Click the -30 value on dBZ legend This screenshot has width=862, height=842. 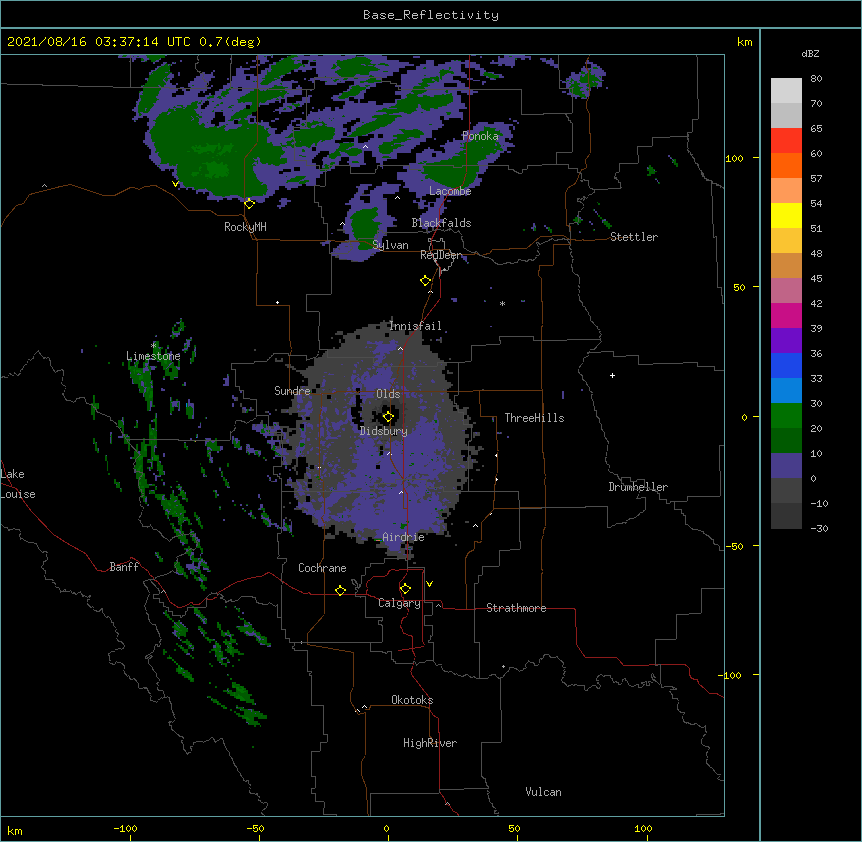[x=819, y=529]
